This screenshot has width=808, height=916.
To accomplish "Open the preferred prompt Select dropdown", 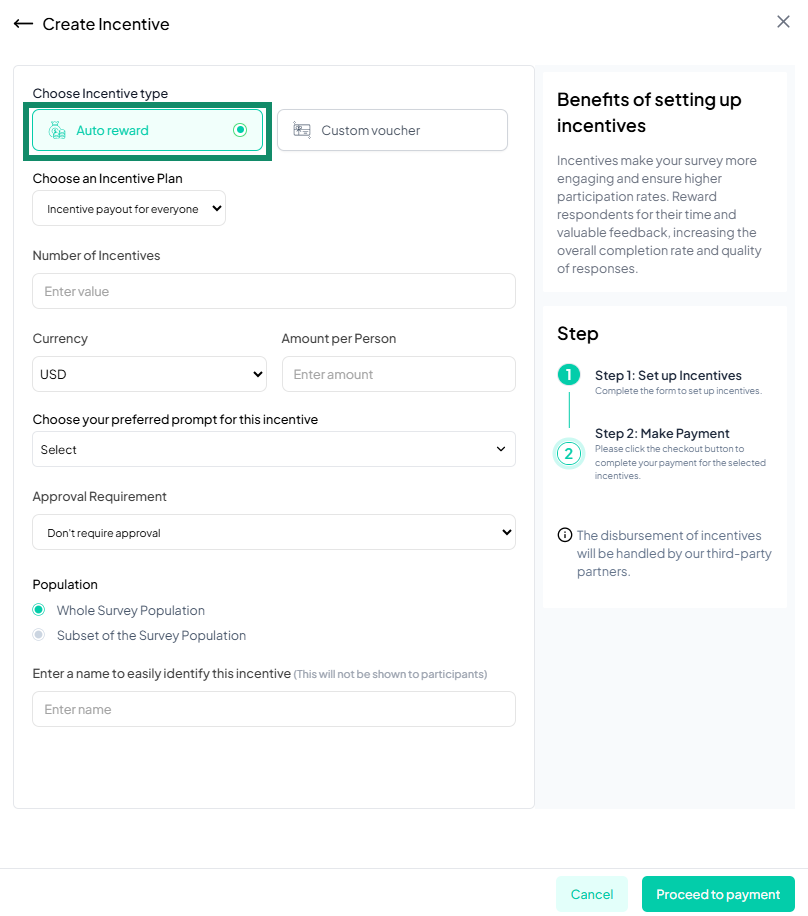I will click(274, 449).
